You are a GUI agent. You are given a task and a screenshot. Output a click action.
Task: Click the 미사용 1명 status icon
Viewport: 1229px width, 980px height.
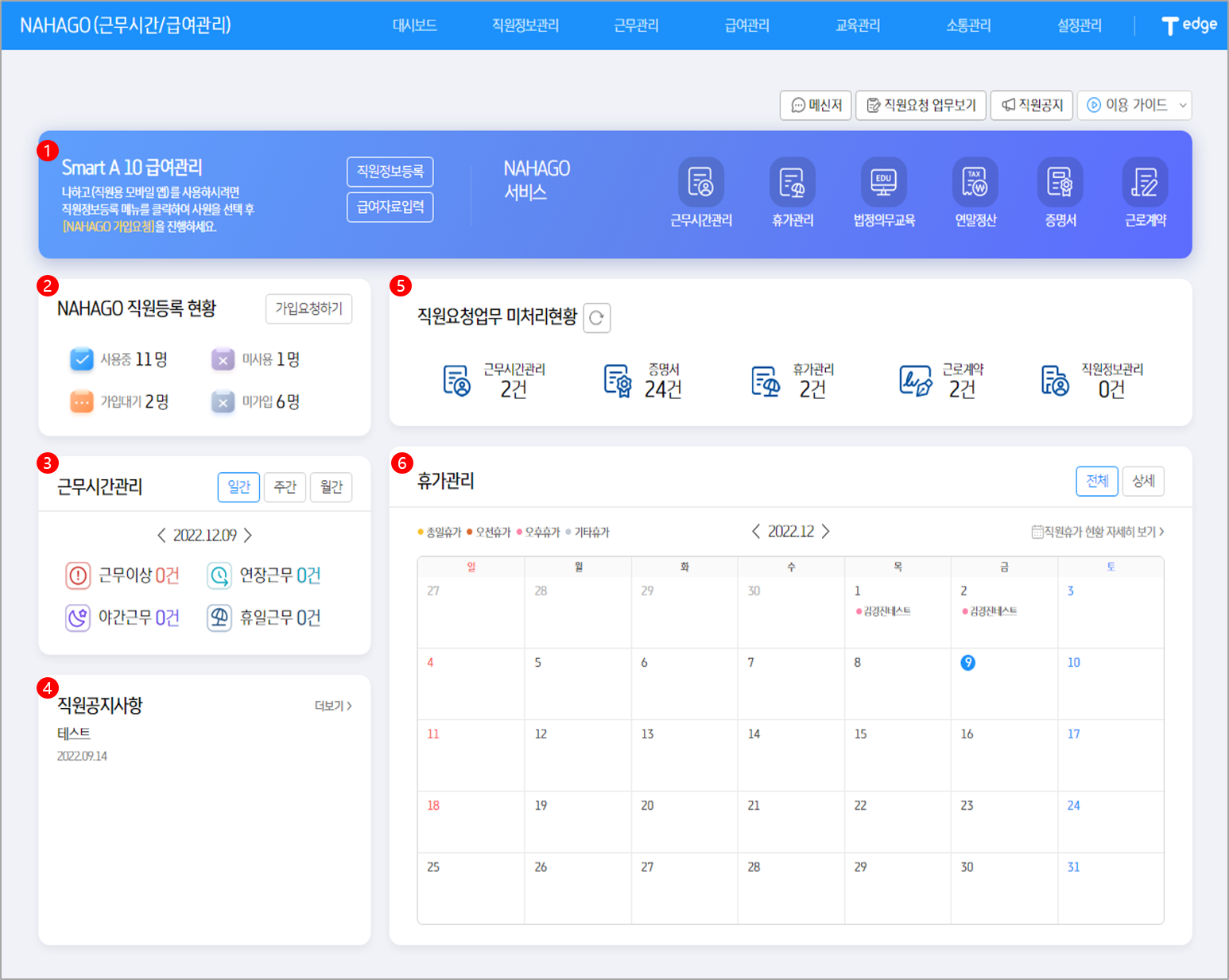click(x=223, y=359)
